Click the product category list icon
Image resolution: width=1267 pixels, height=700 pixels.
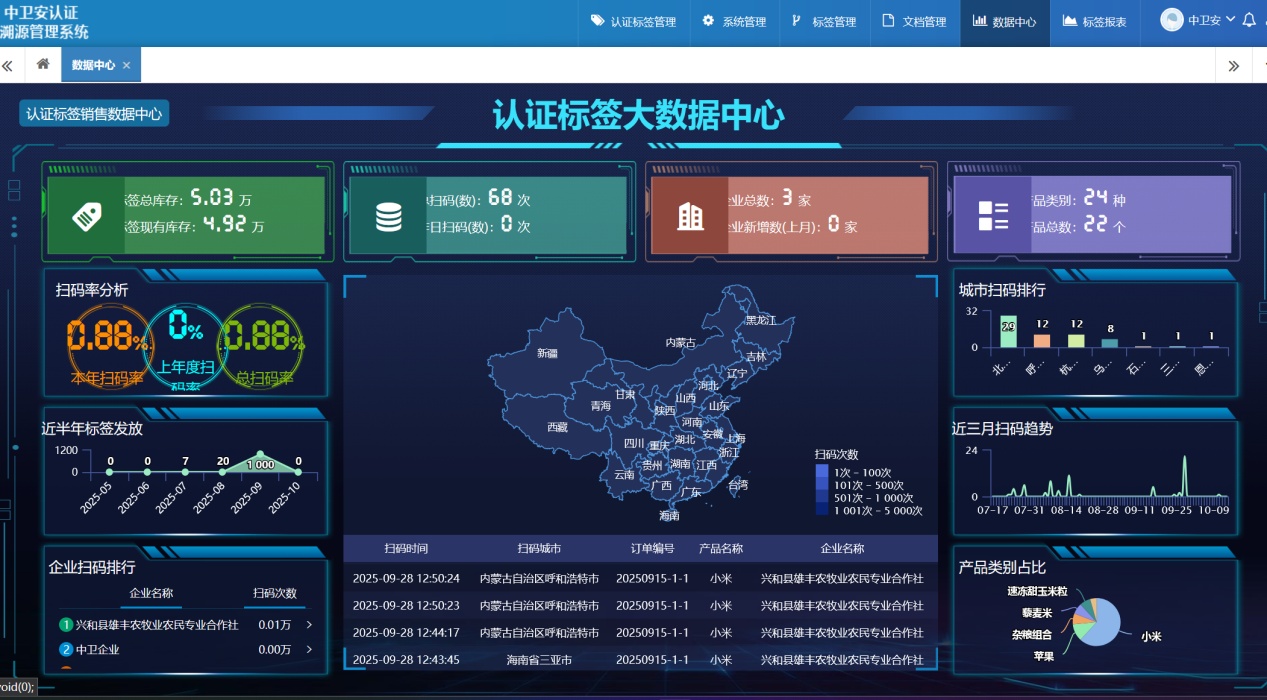[x=993, y=214]
